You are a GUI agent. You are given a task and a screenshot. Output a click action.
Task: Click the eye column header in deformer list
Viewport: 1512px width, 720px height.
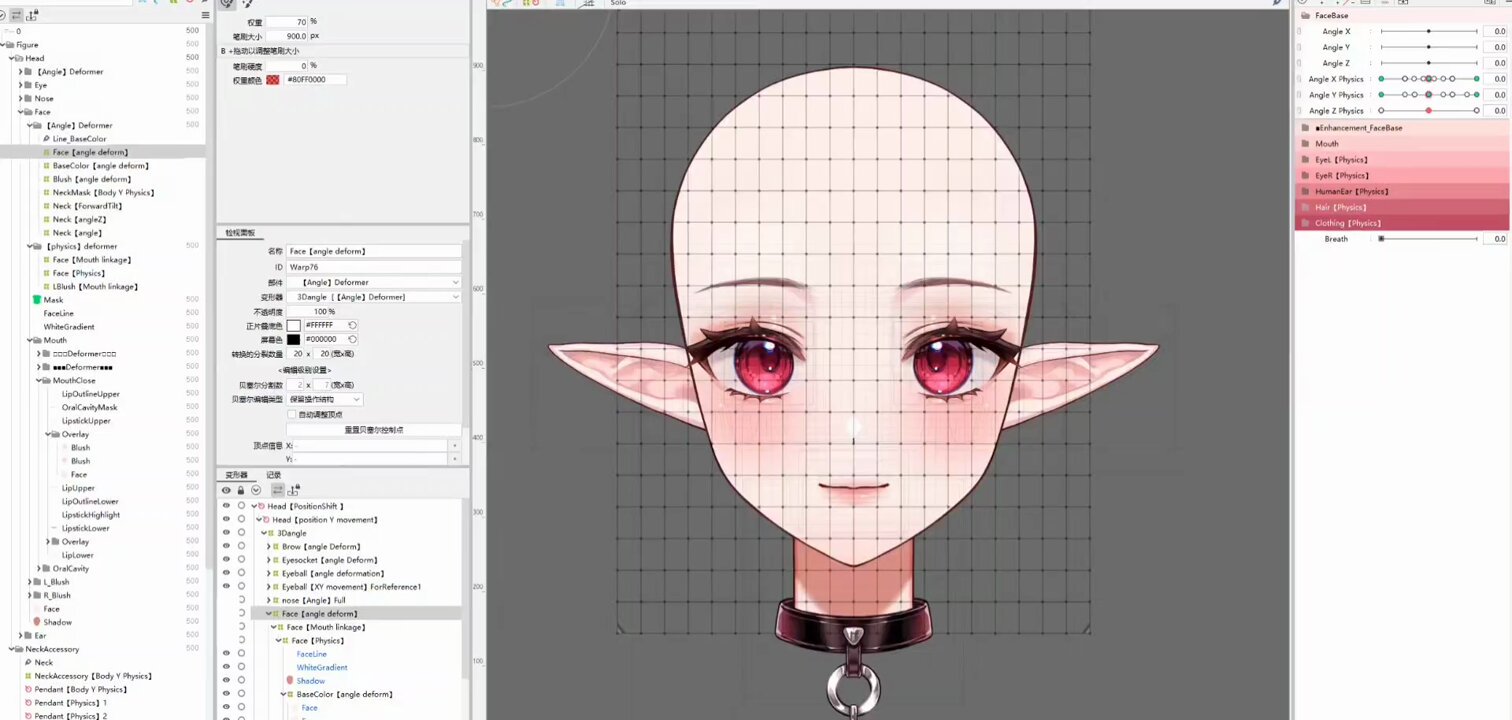(226, 490)
